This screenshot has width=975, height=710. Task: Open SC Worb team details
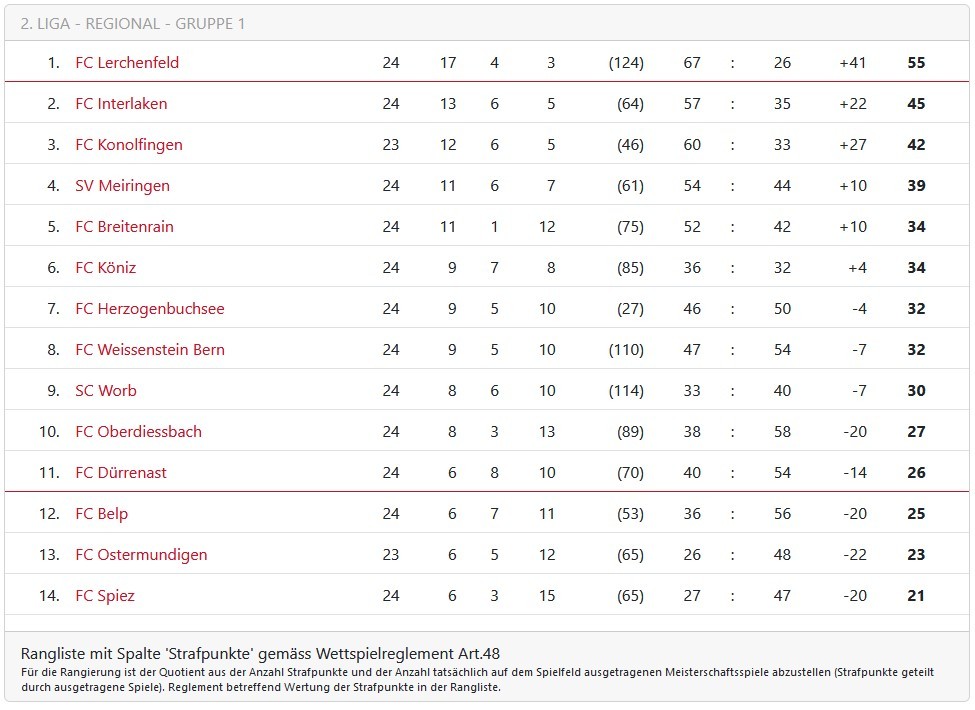(x=106, y=391)
